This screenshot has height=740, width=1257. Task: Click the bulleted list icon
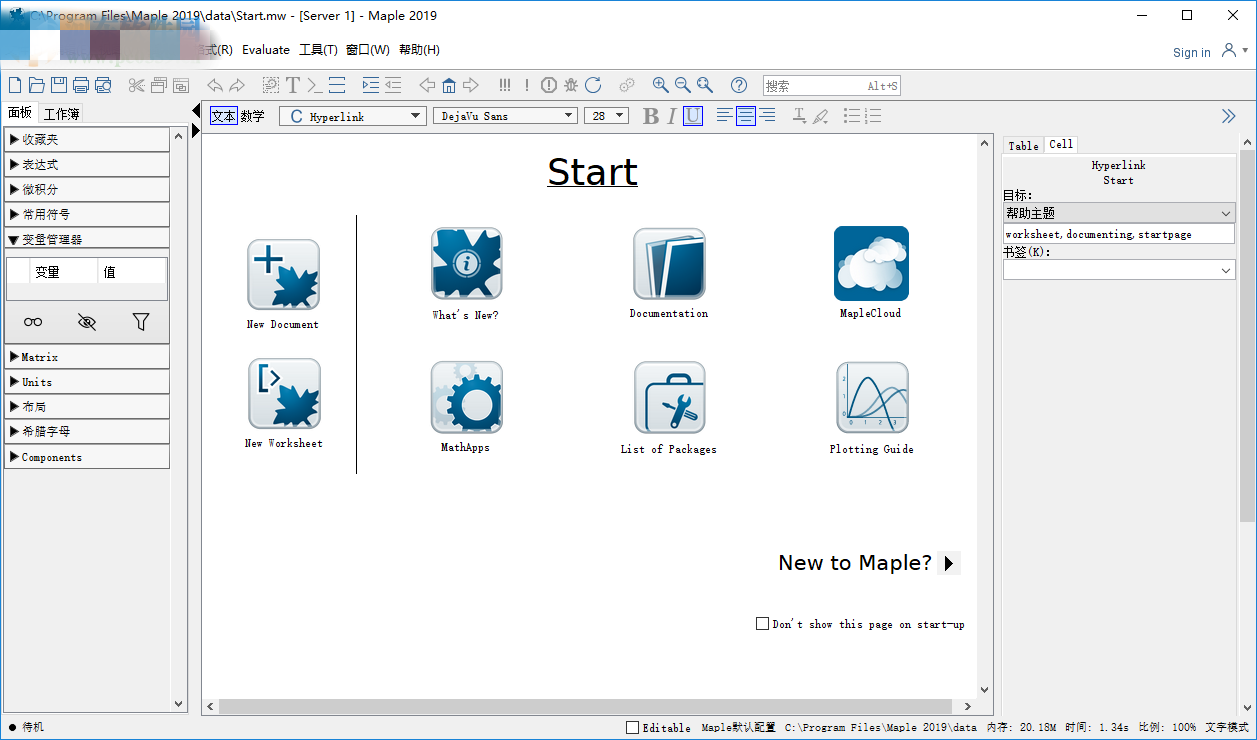click(x=851, y=116)
